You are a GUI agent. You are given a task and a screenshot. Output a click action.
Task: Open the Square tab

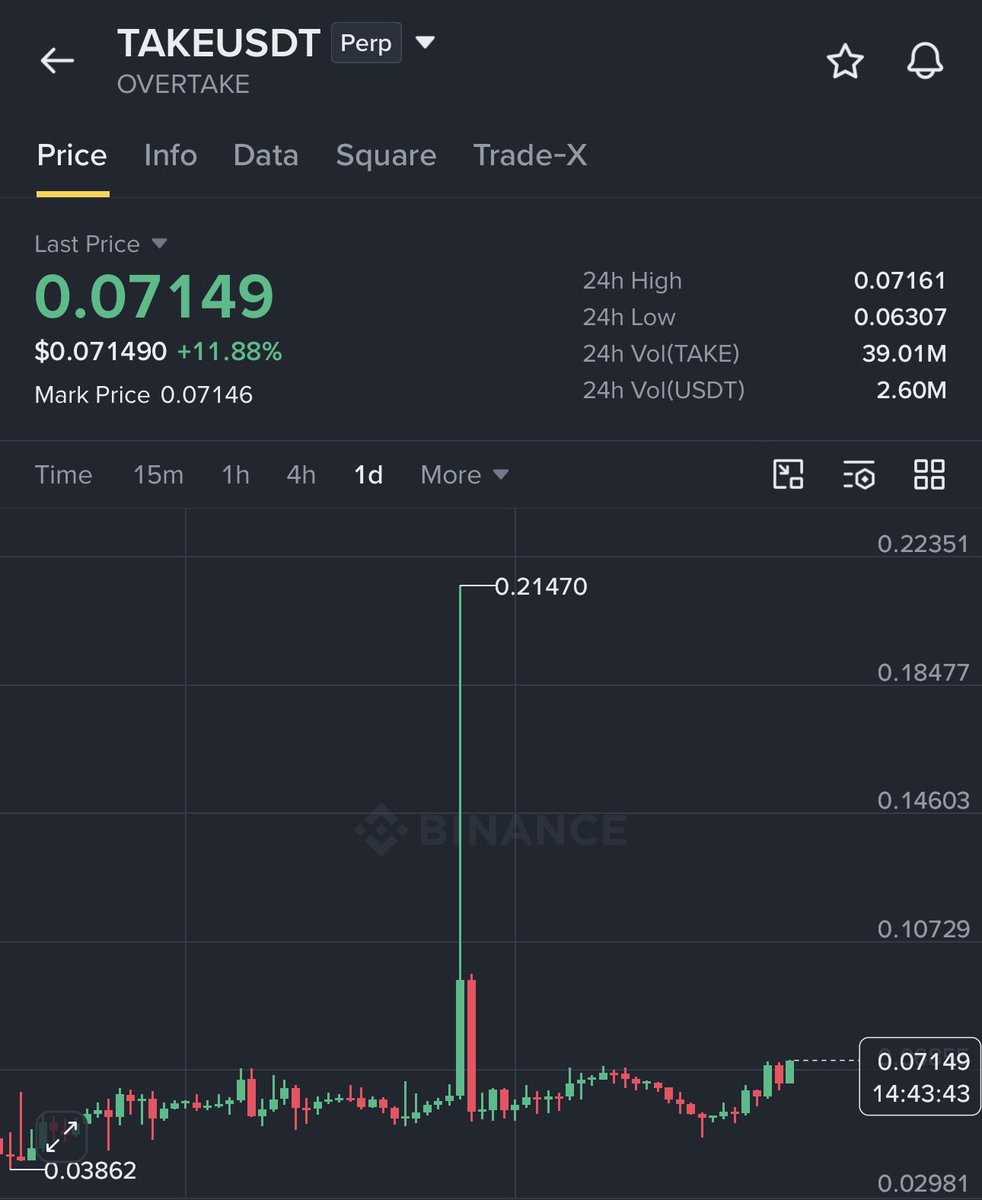(x=386, y=155)
